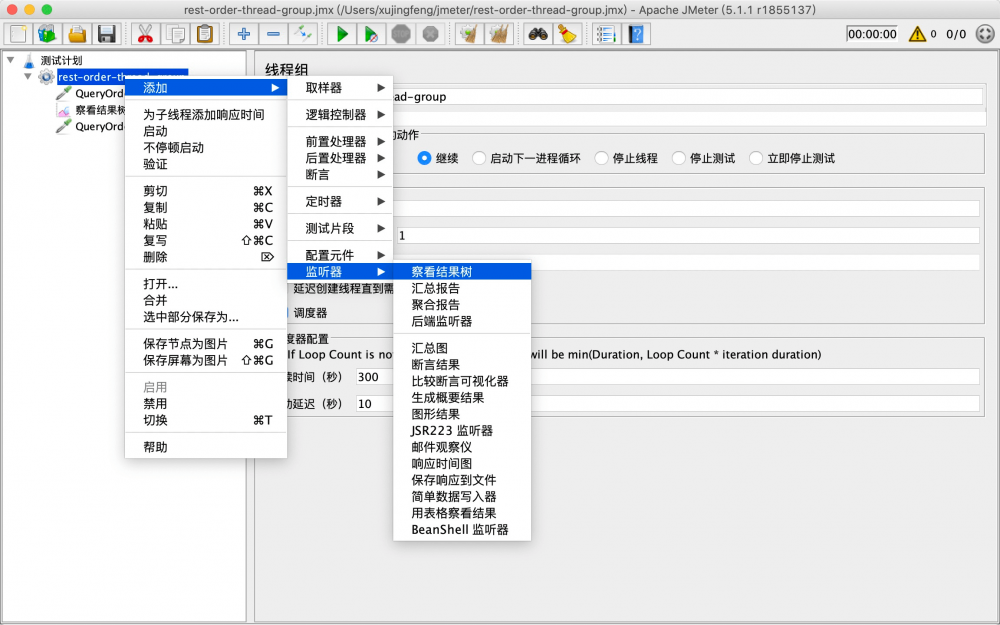Click the Clear results broom icon
1000x625 pixels.
click(x=565, y=33)
